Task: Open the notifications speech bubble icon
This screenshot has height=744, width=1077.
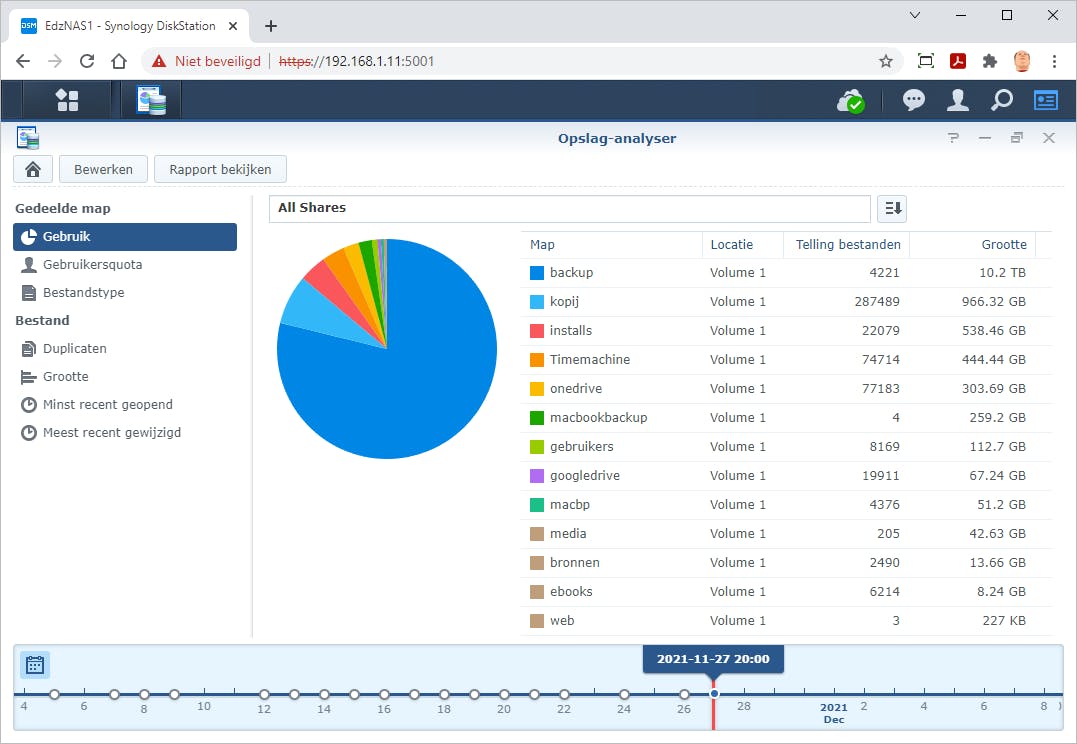Action: pyautogui.click(x=913, y=100)
